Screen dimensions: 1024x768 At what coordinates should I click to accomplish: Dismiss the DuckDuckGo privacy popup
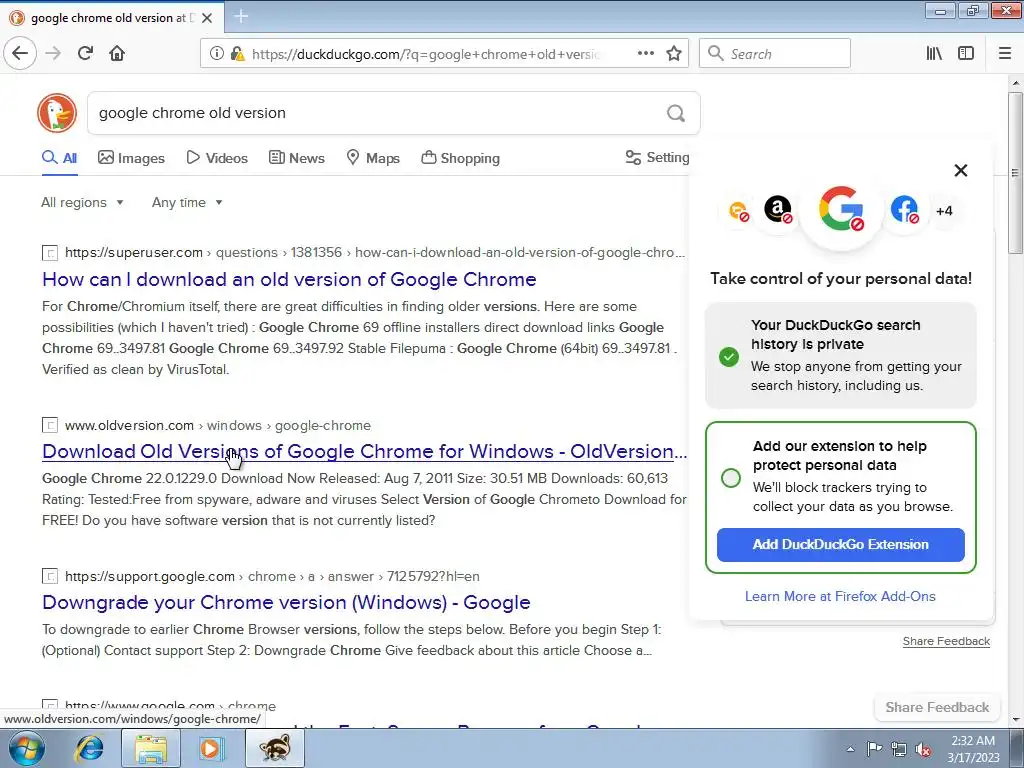(x=961, y=170)
